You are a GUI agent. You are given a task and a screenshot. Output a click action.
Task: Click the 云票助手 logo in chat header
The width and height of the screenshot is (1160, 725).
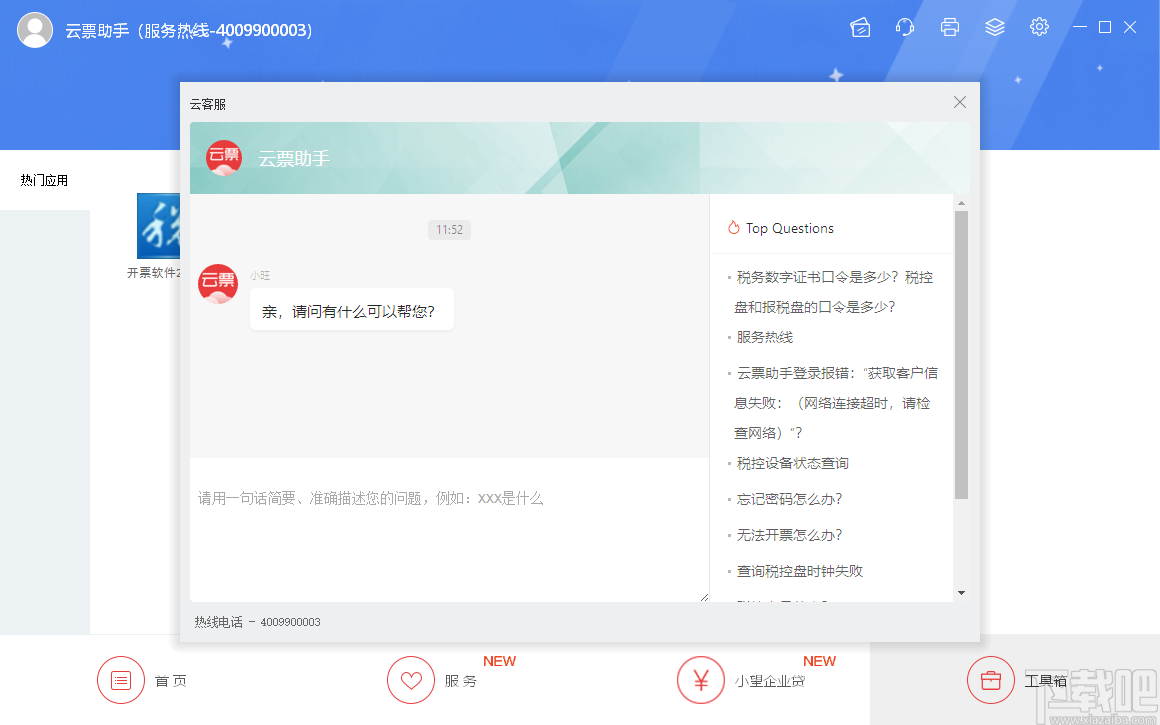click(224, 158)
